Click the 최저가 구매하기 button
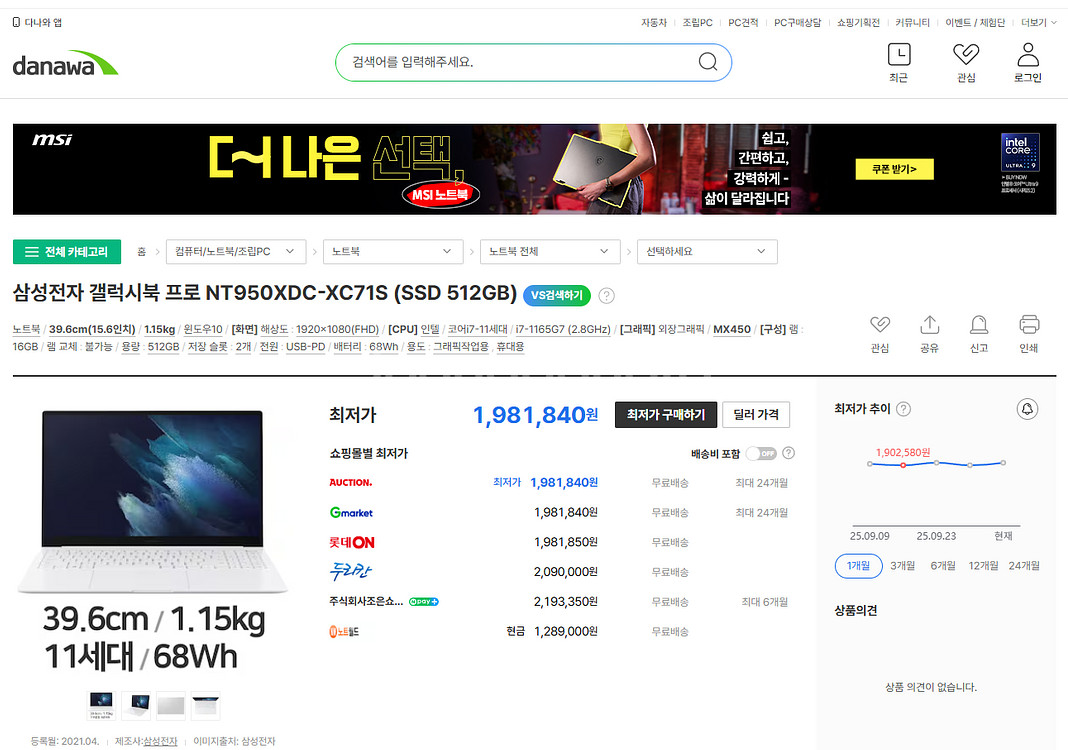1068x750 pixels. pyautogui.click(x=665, y=414)
